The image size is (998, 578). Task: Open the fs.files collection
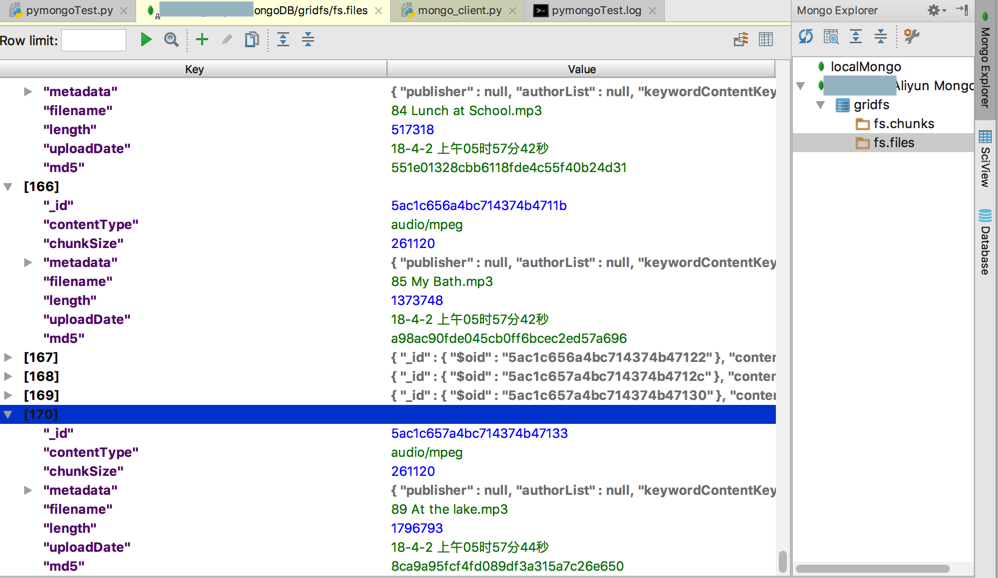point(894,143)
